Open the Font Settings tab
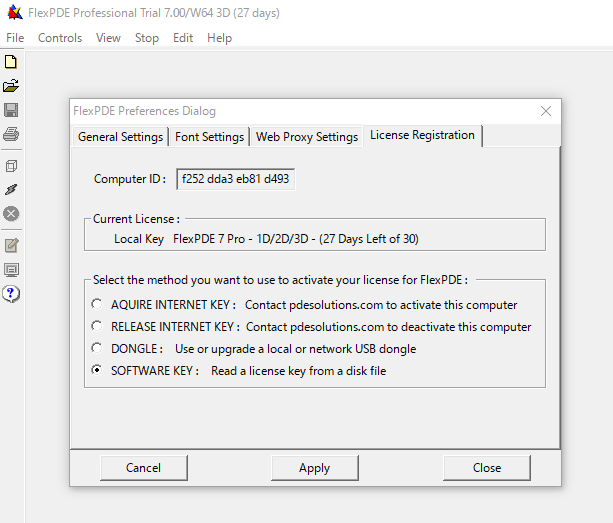Viewport: 613px width, 523px height. pos(209,137)
